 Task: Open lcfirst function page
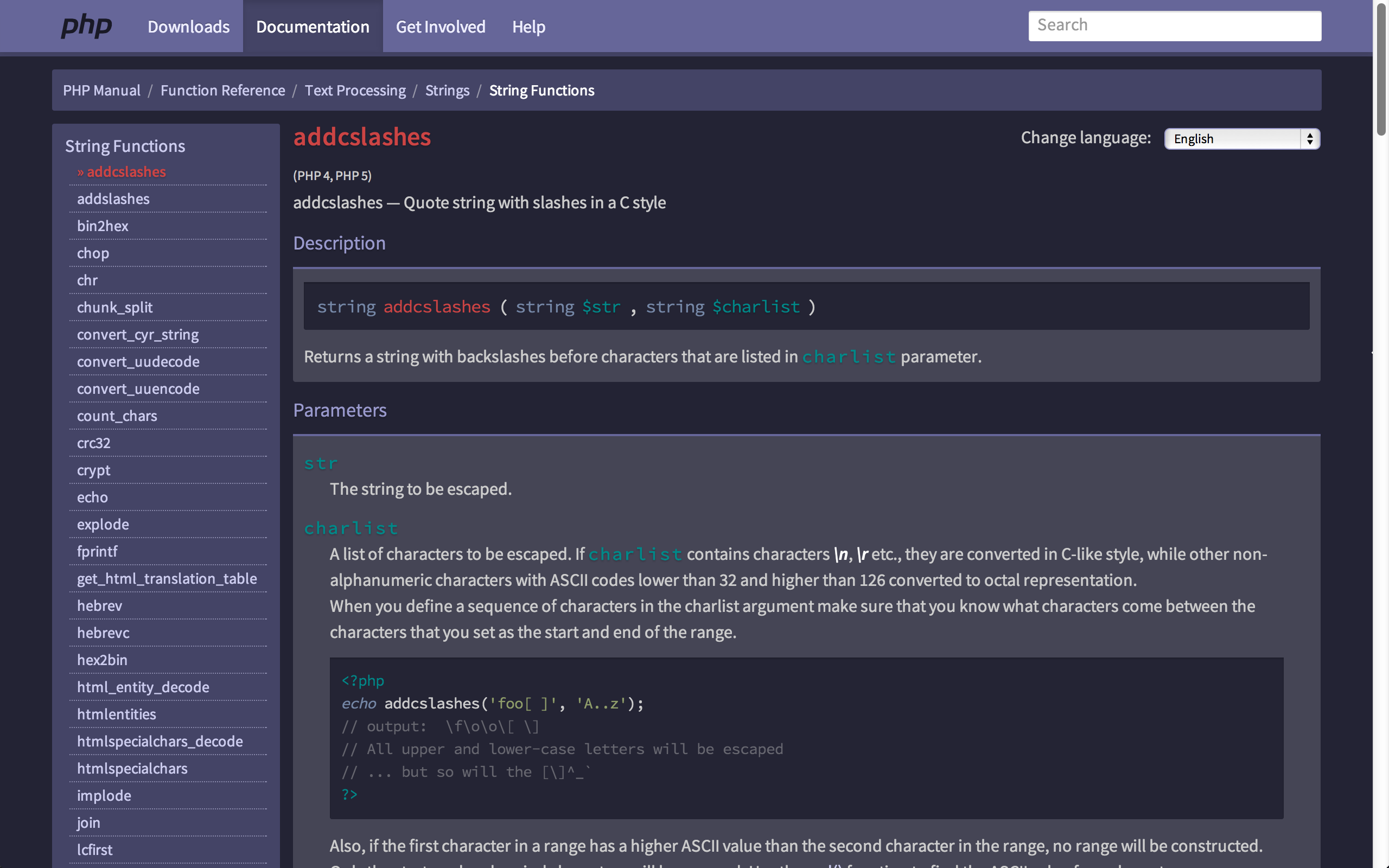[95, 850]
